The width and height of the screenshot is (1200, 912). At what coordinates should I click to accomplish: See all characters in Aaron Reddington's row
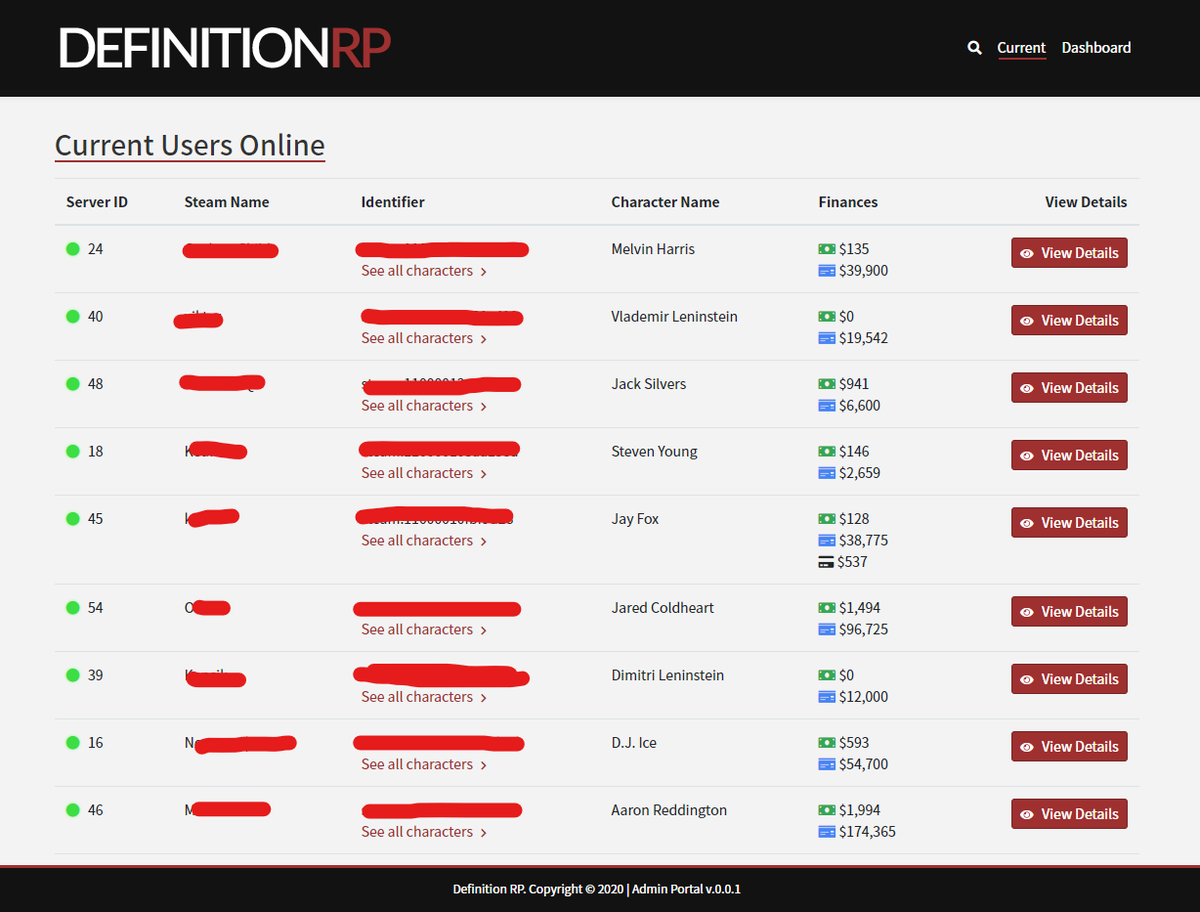click(x=424, y=832)
